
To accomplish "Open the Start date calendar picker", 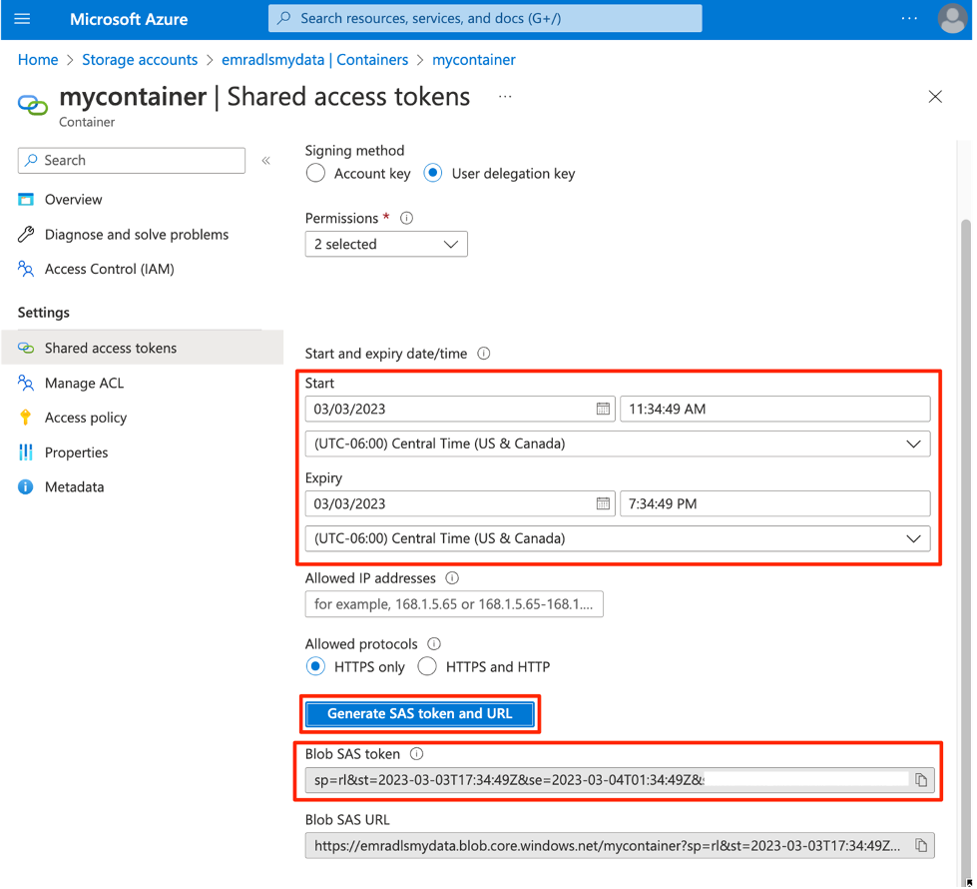I will [603, 409].
